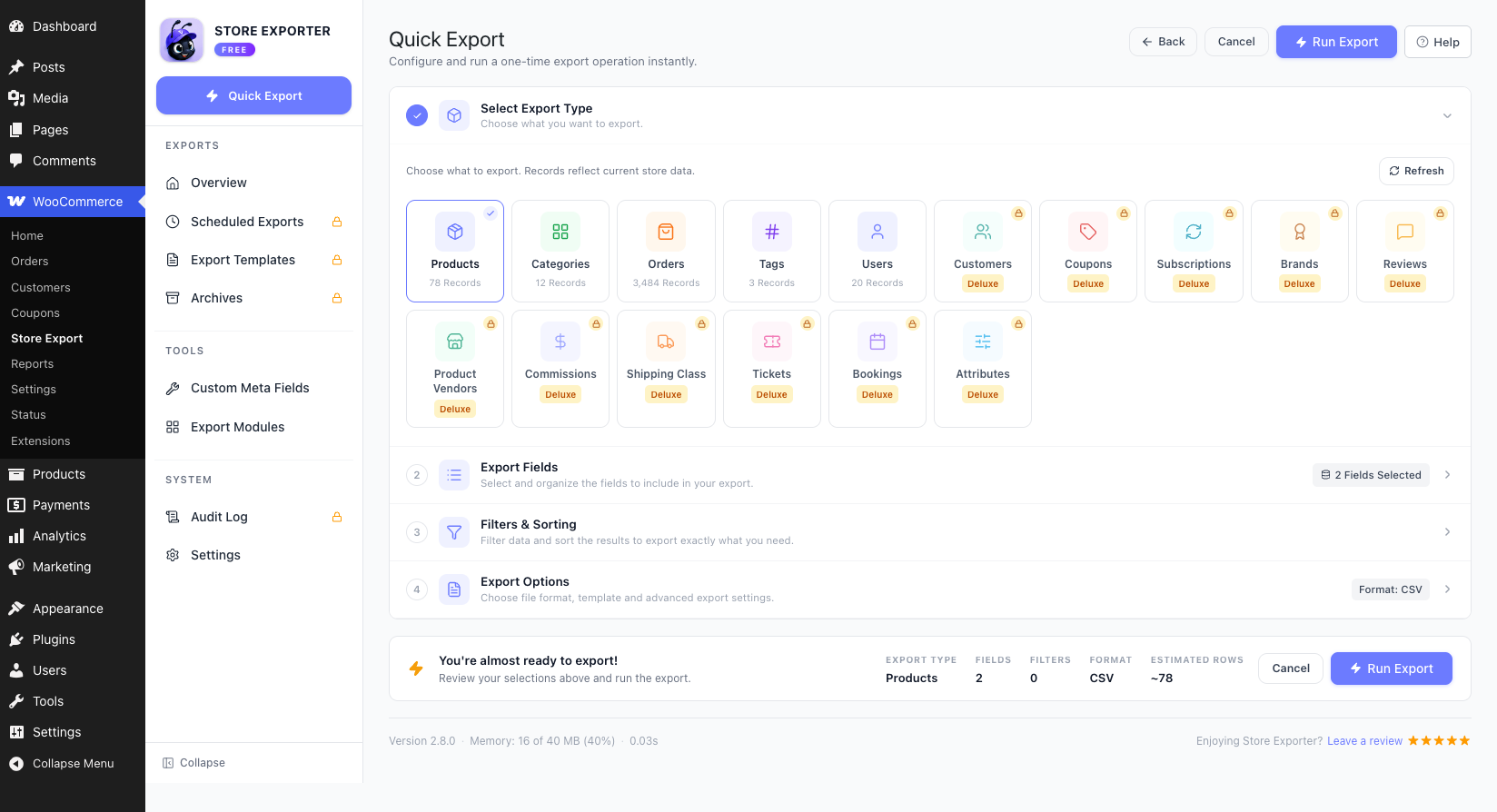Open Custom Meta Fields tool
1497x812 pixels.
coord(253,388)
